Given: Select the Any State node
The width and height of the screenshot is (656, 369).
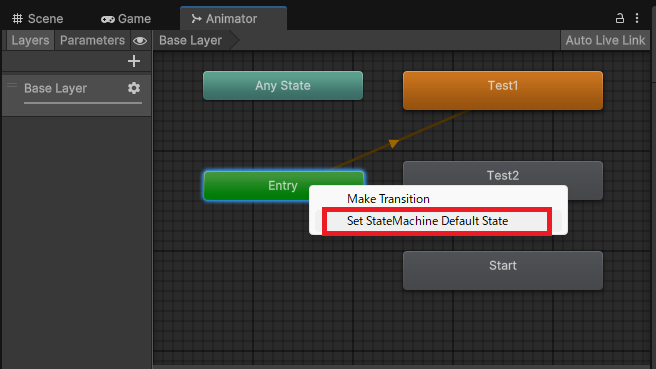Looking at the screenshot, I should click(x=283, y=85).
